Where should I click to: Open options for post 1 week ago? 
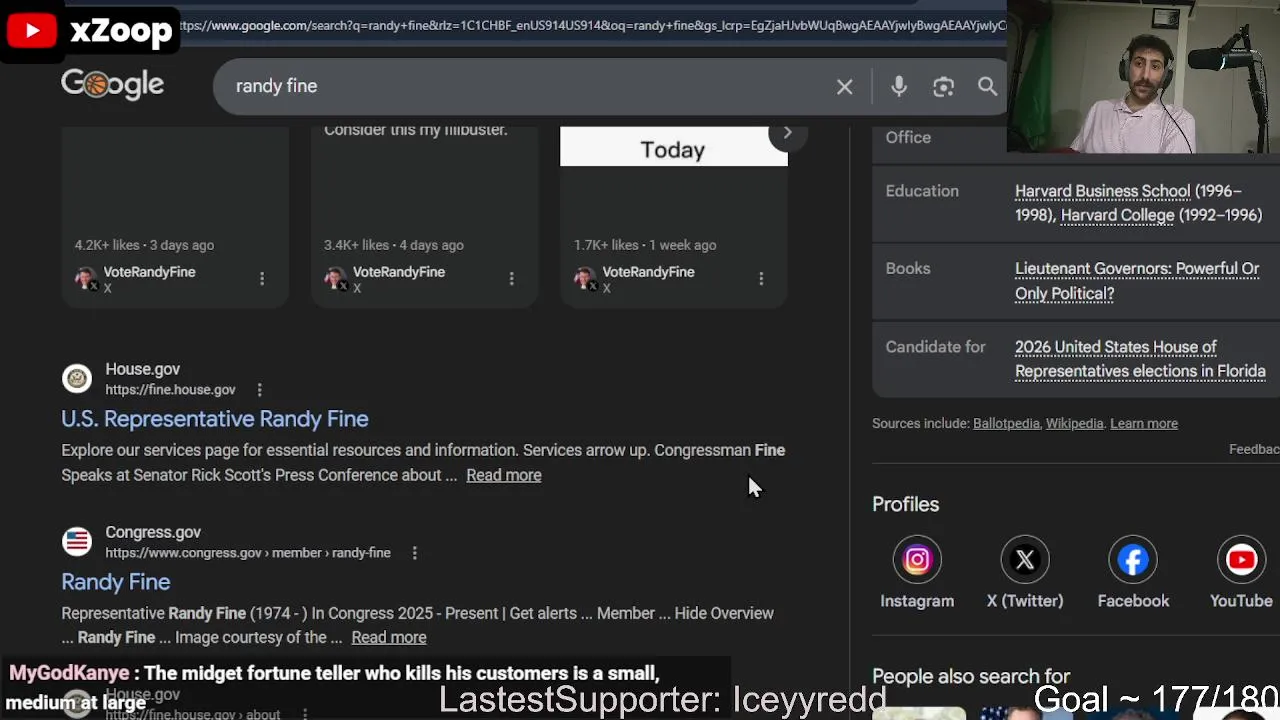[761, 279]
